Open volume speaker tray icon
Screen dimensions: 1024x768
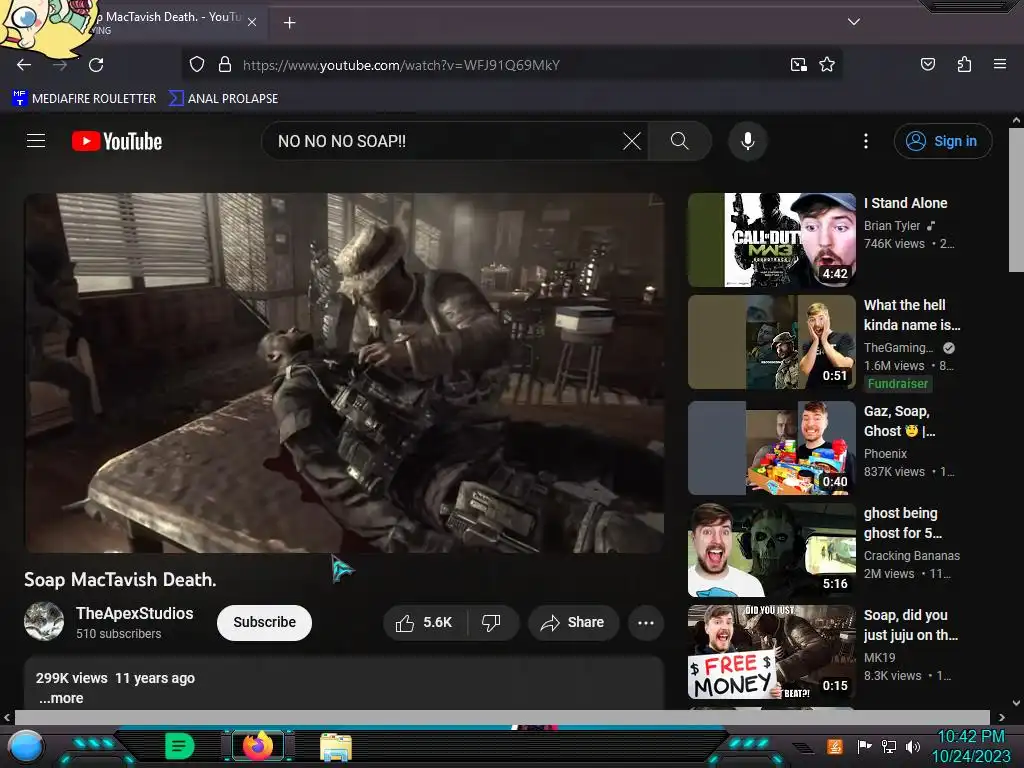click(913, 746)
